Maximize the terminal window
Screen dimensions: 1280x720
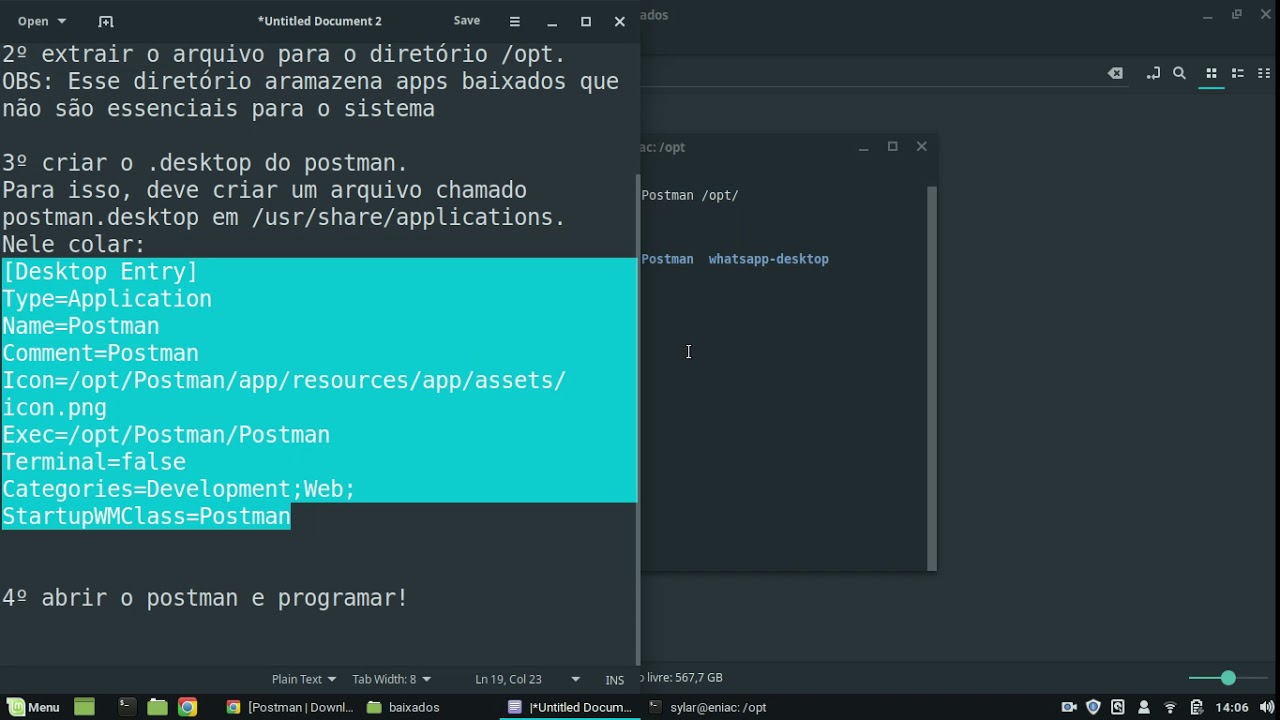click(x=893, y=146)
